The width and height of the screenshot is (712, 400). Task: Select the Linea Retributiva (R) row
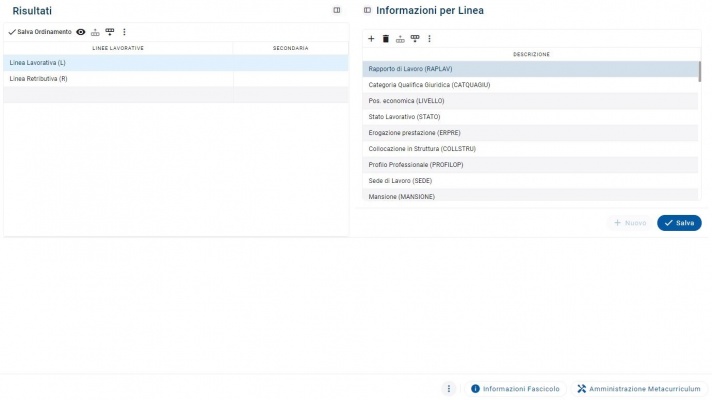(176, 79)
